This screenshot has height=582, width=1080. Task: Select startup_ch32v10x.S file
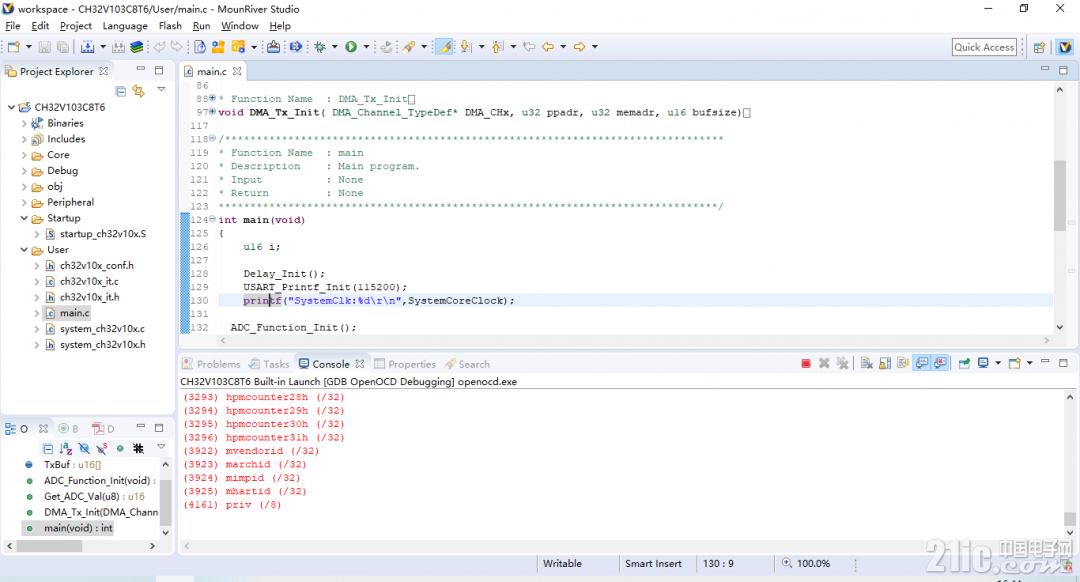[x=103, y=234]
